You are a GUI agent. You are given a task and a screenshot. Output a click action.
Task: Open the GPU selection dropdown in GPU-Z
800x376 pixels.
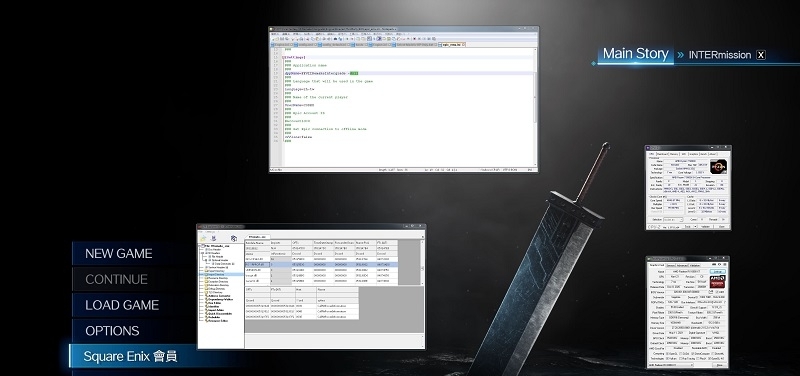click(671, 365)
